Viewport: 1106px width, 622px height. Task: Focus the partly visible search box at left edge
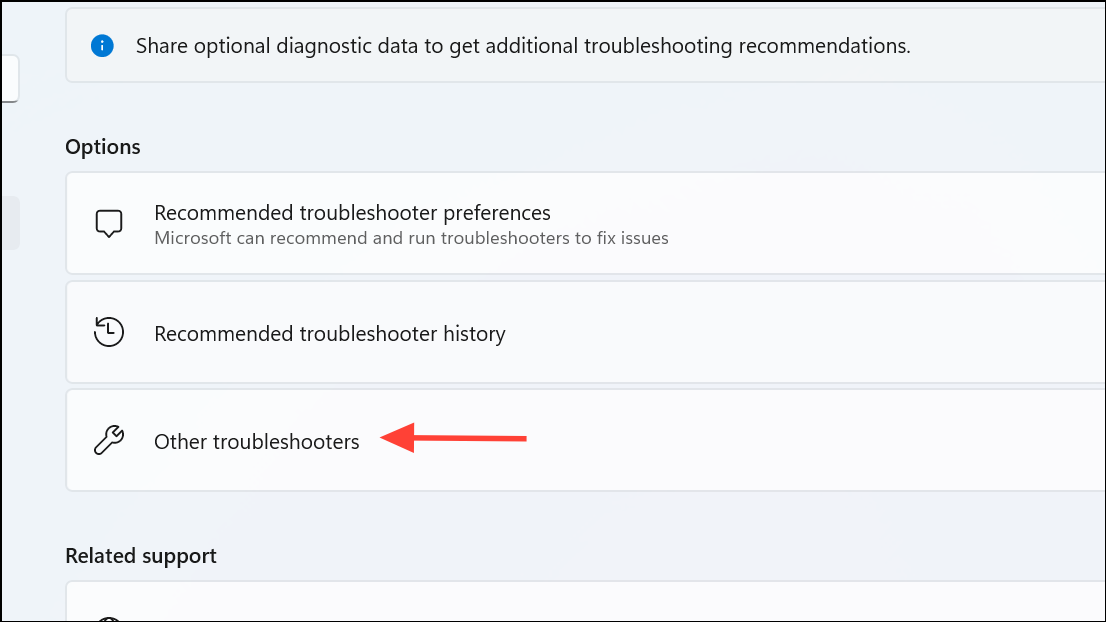click(x=9, y=78)
